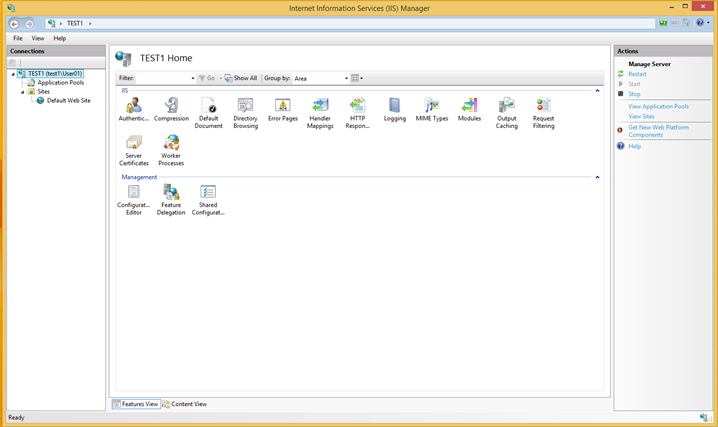Open the view layout dropdown button
Image resolution: width=718 pixels, height=427 pixels.
(x=357, y=78)
